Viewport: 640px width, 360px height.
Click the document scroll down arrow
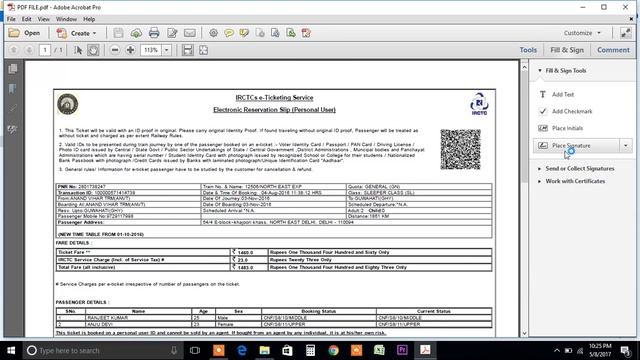(524, 333)
